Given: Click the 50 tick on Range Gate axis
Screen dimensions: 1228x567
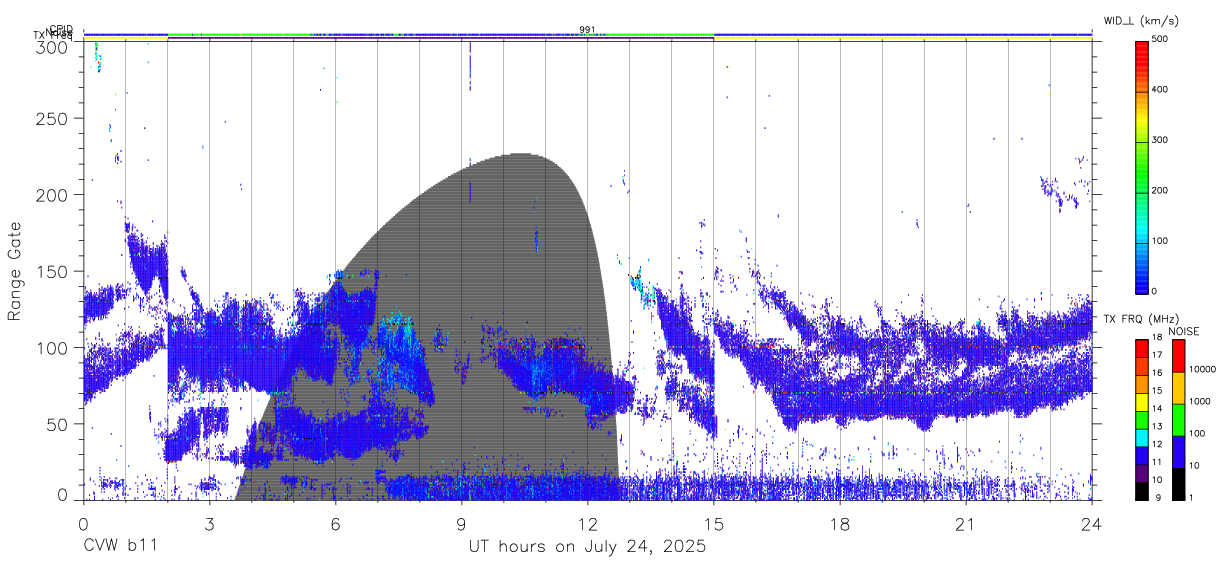Looking at the screenshot, I should 56,424.
